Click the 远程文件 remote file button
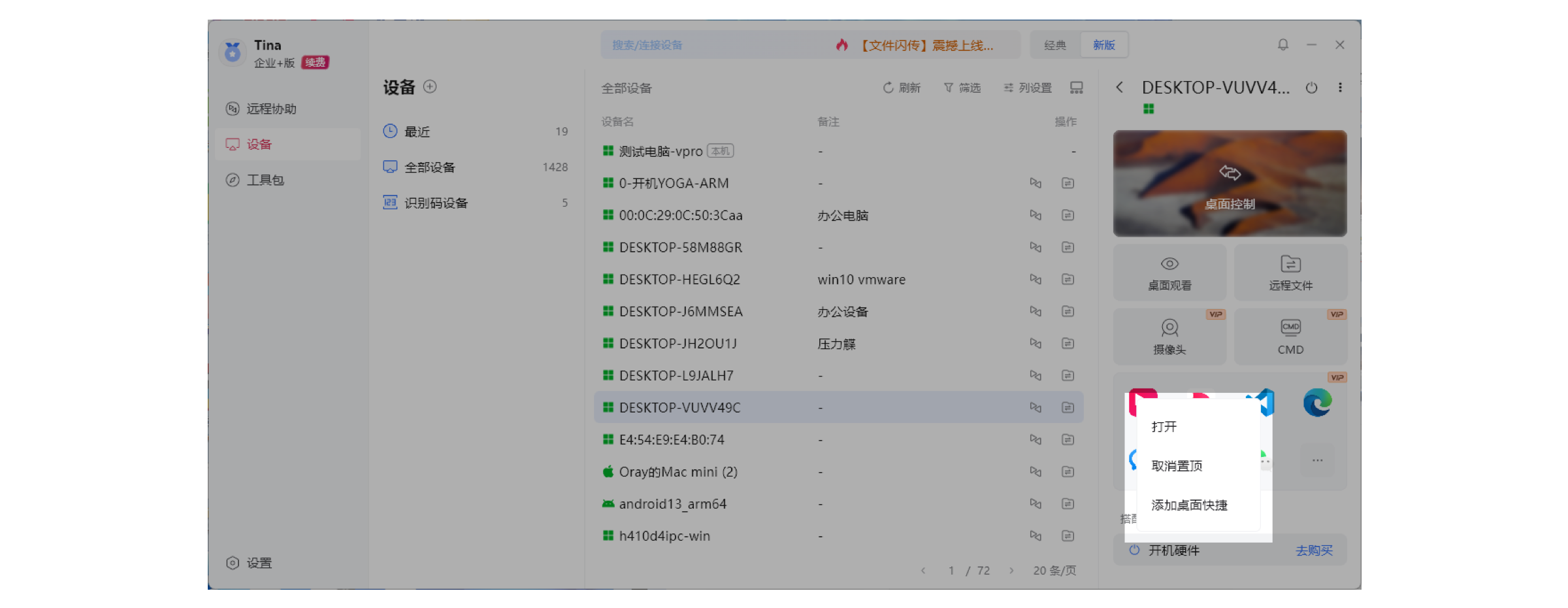1568x608 pixels. pos(1290,273)
